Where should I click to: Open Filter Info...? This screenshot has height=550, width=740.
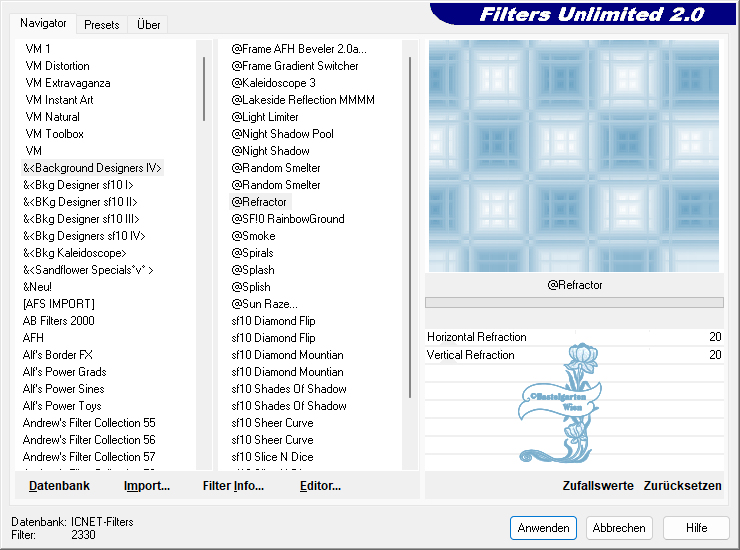pyautogui.click(x=233, y=486)
